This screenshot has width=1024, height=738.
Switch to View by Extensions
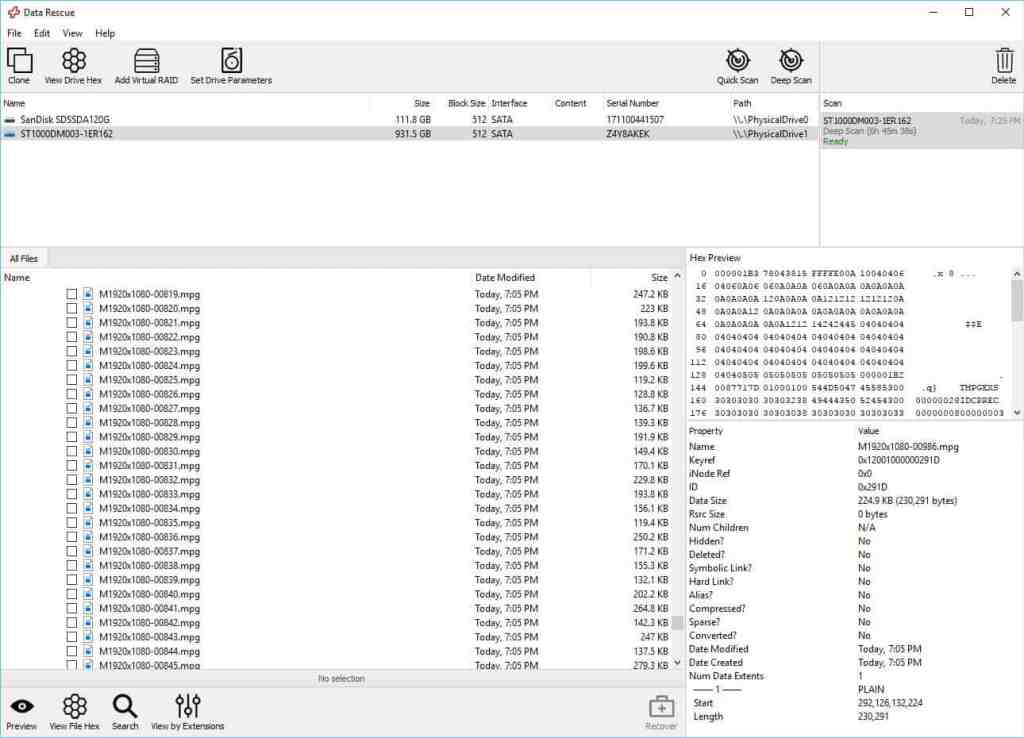click(187, 708)
